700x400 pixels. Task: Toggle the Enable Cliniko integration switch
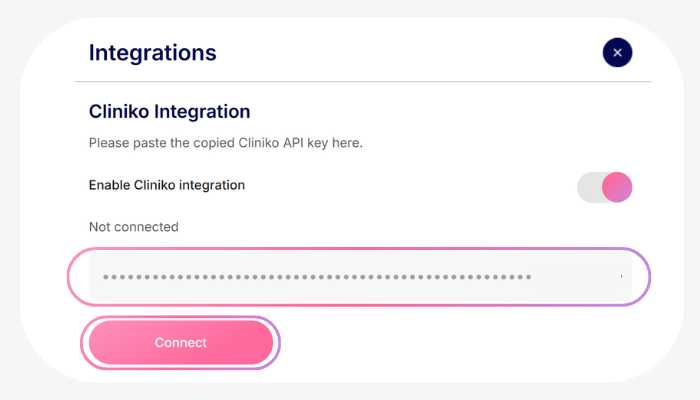pyautogui.click(x=604, y=187)
